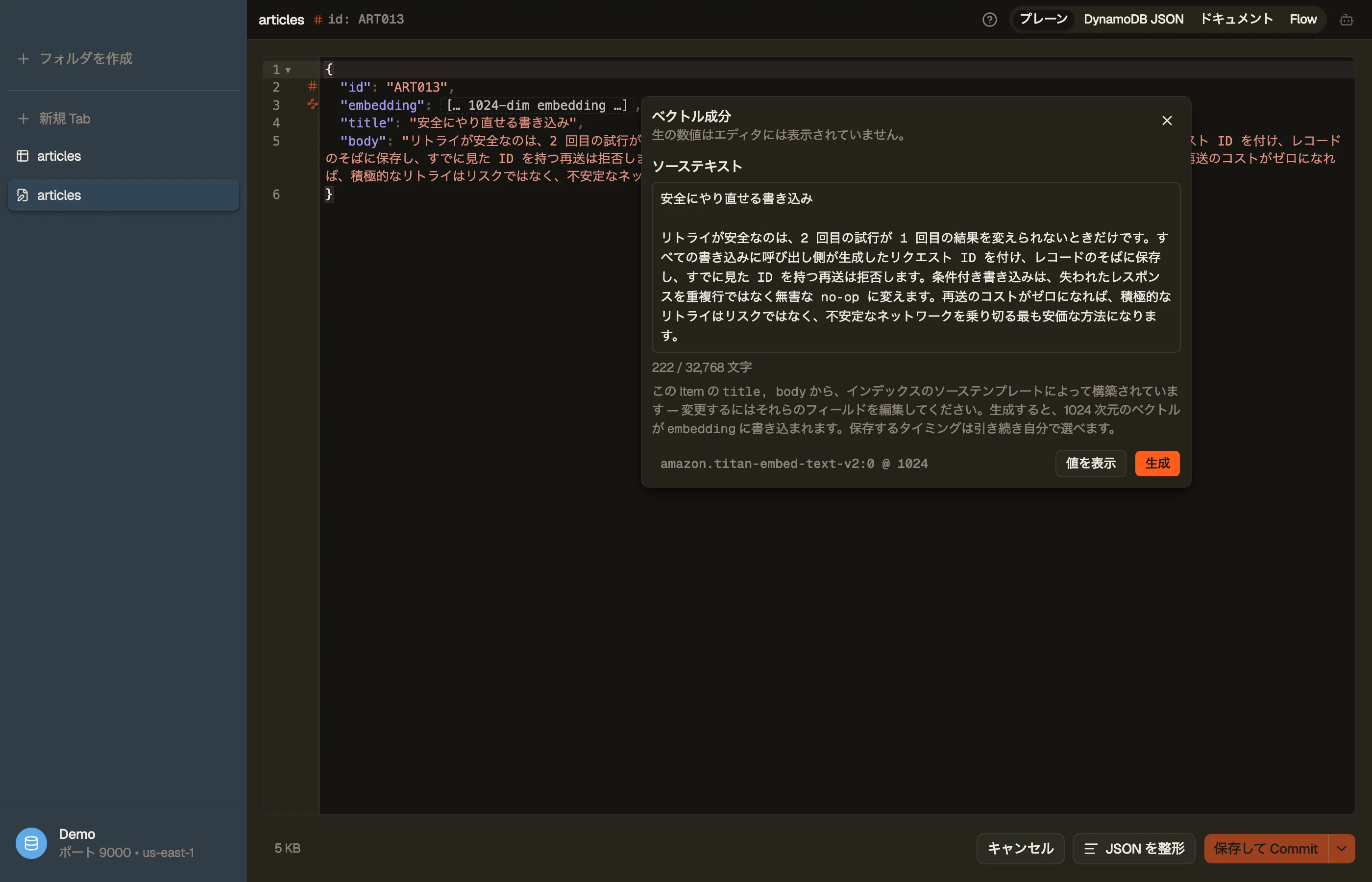Select the articles item document tab
Screen dimensions: 1372x882
pyautogui.click(x=123, y=195)
